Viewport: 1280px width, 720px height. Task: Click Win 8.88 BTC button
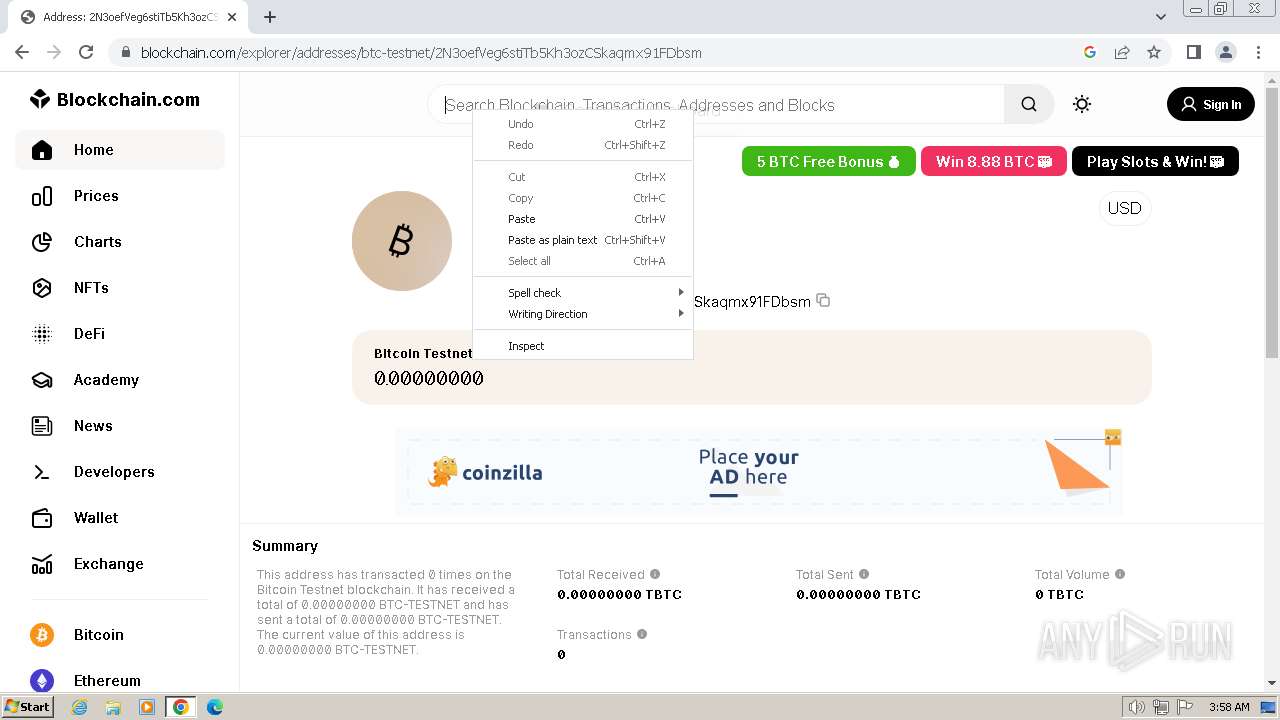click(994, 161)
